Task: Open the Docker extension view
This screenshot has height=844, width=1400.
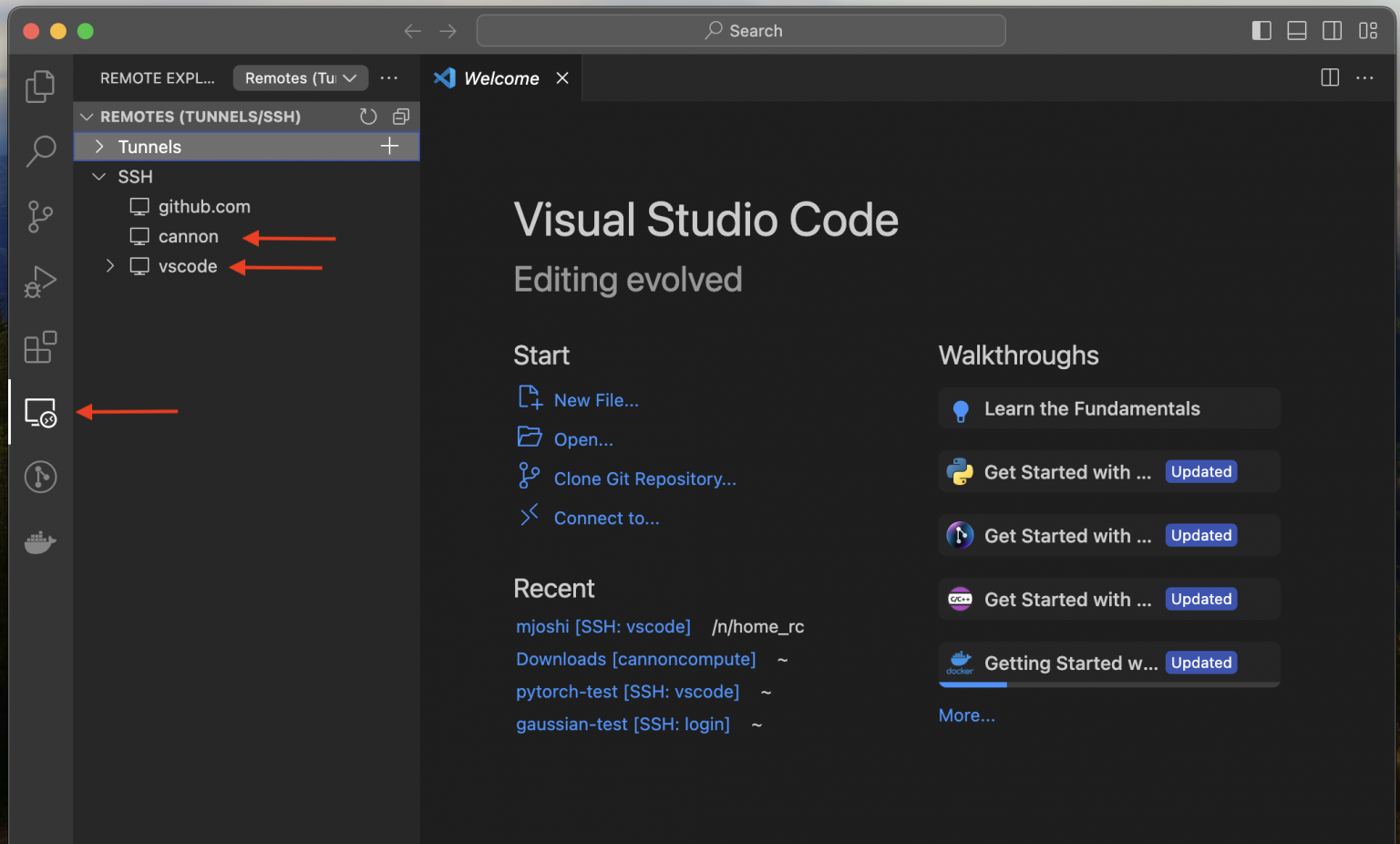Action: [x=40, y=542]
